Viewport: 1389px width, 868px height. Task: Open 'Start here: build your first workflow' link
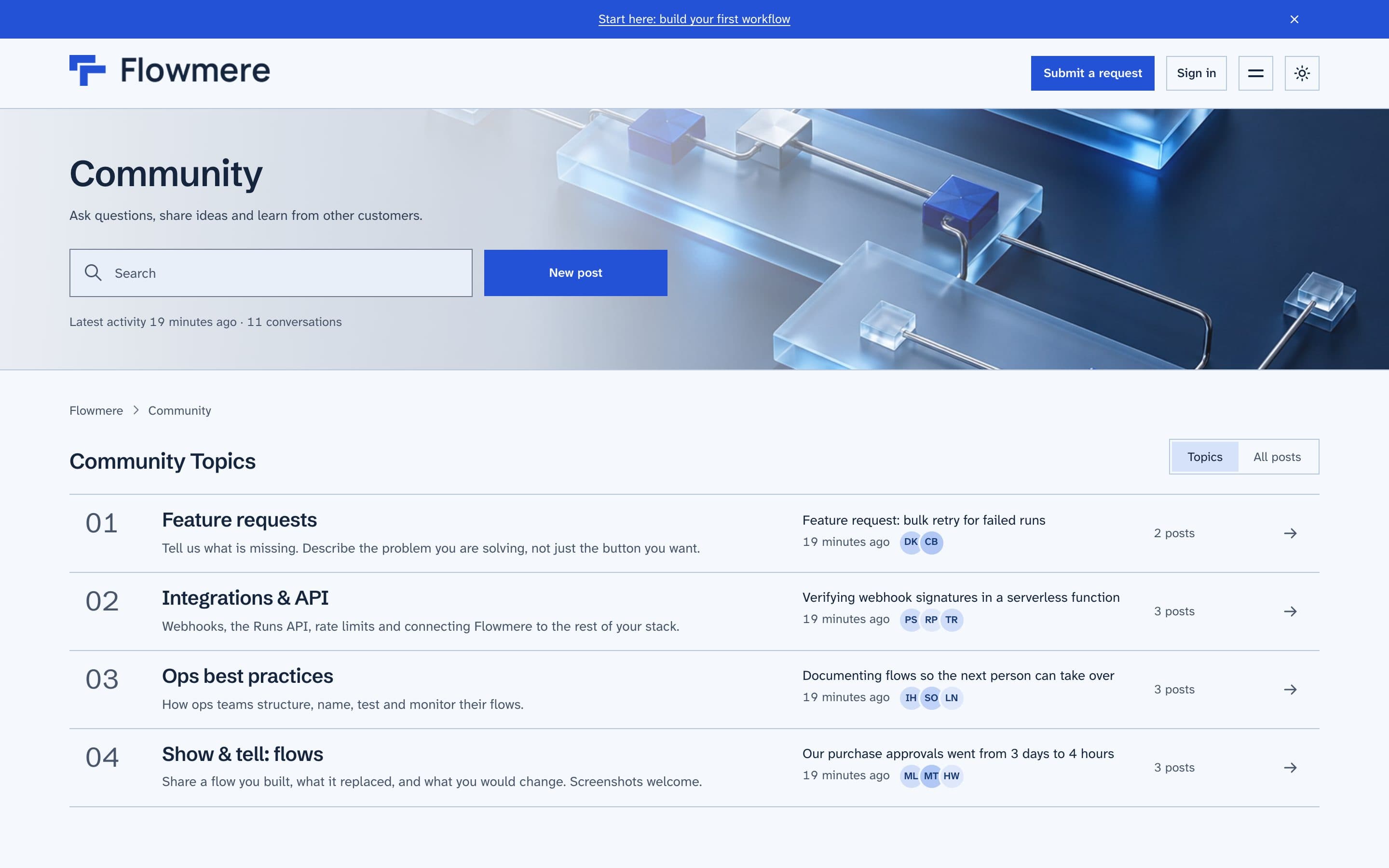(694, 19)
